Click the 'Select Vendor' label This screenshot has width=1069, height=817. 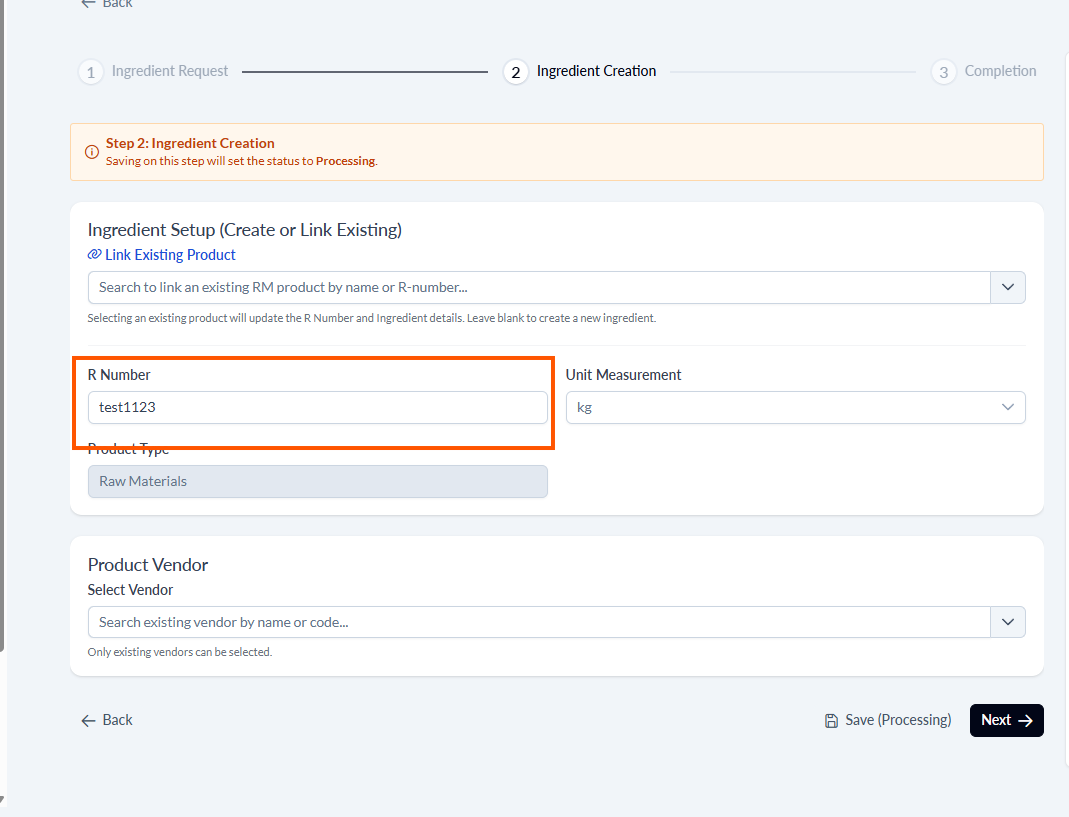tap(130, 590)
